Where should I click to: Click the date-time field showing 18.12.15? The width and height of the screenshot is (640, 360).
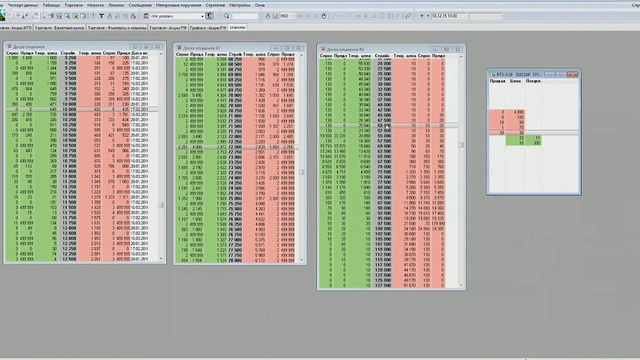point(449,16)
